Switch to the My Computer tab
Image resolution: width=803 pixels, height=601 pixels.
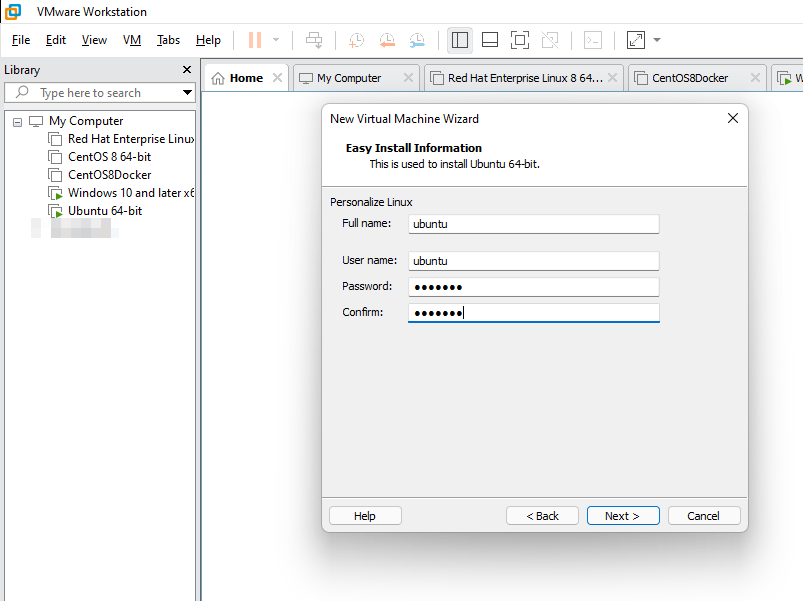point(349,78)
